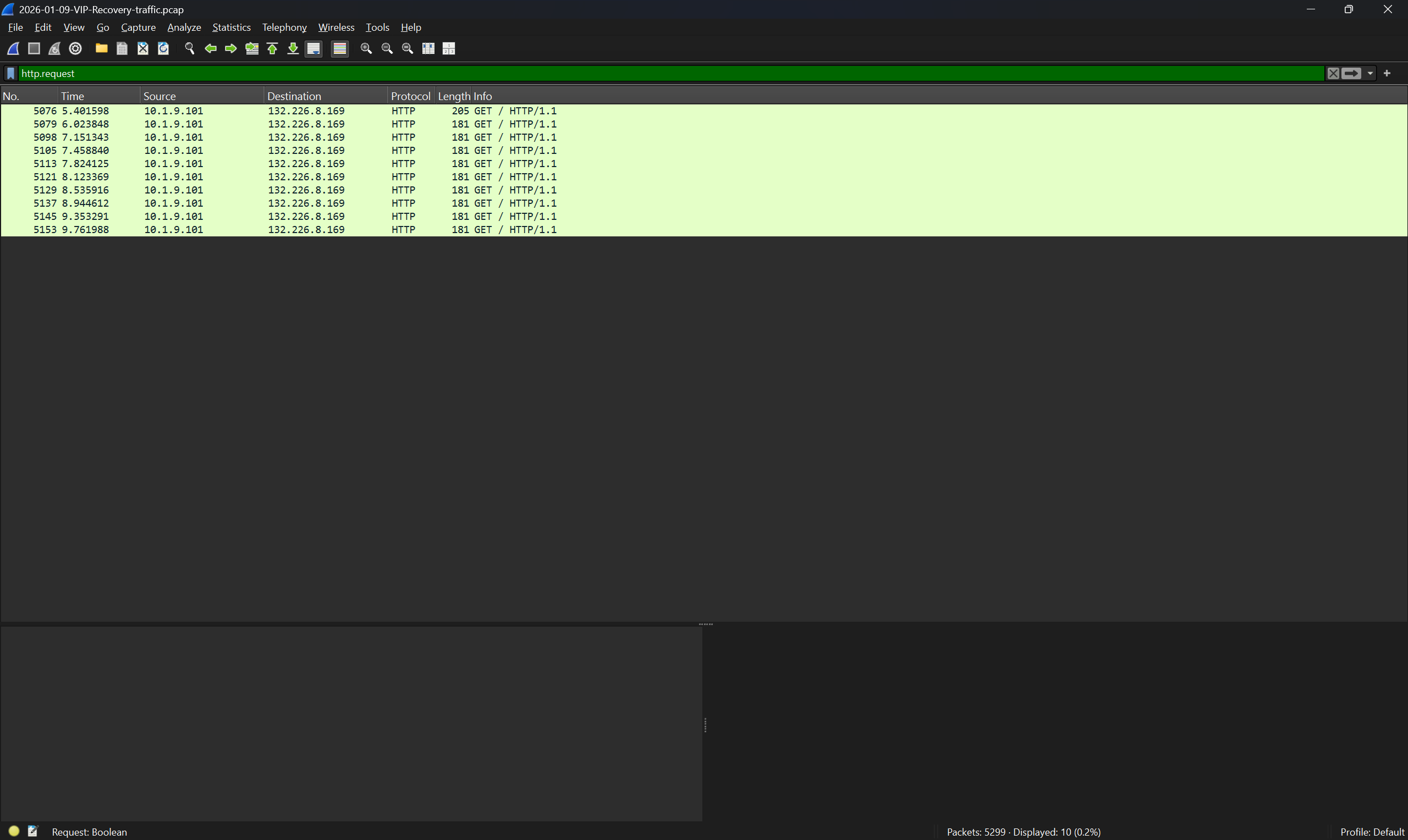This screenshot has width=1408, height=840.
Task: Sort by the Info column header
Action: (x=939, y=96)
